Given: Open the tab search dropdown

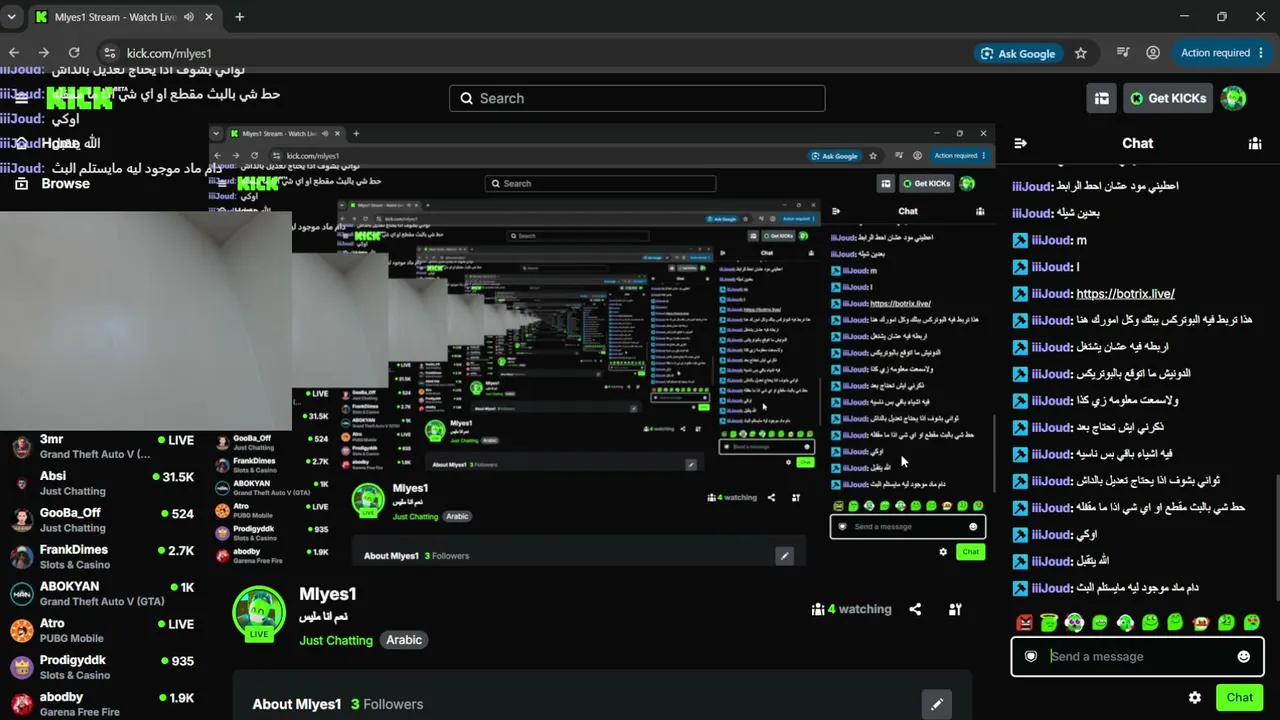Looking at the screenshot, I should 12,17.
